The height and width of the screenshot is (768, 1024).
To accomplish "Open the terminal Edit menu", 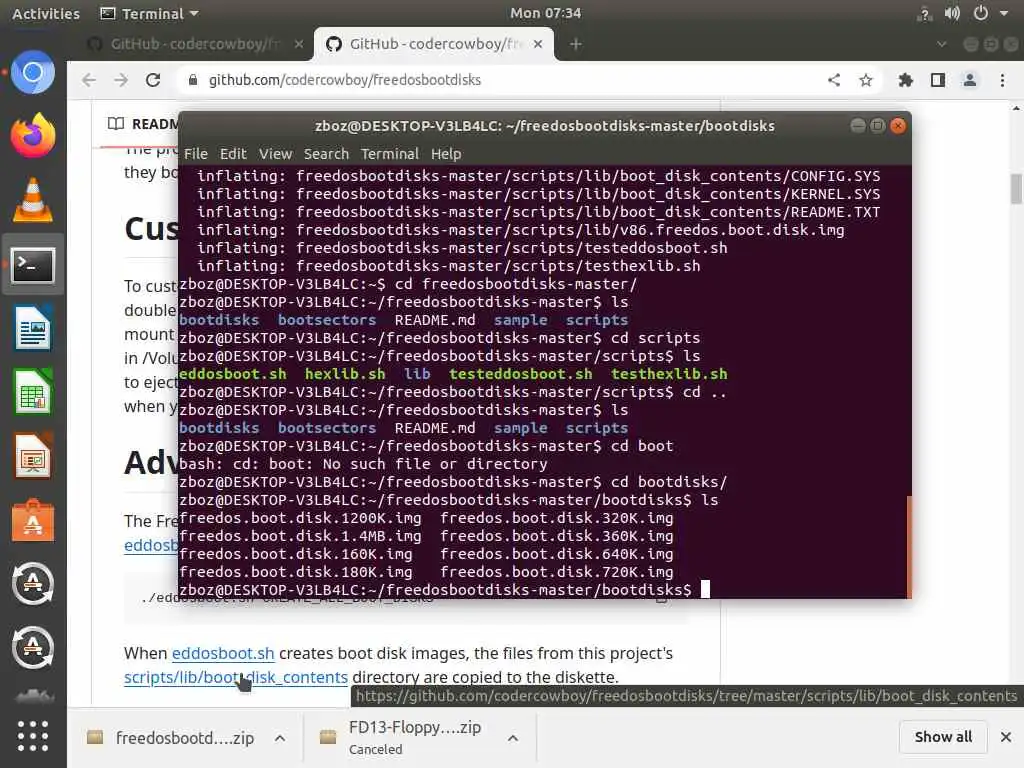I will point(233,153).
